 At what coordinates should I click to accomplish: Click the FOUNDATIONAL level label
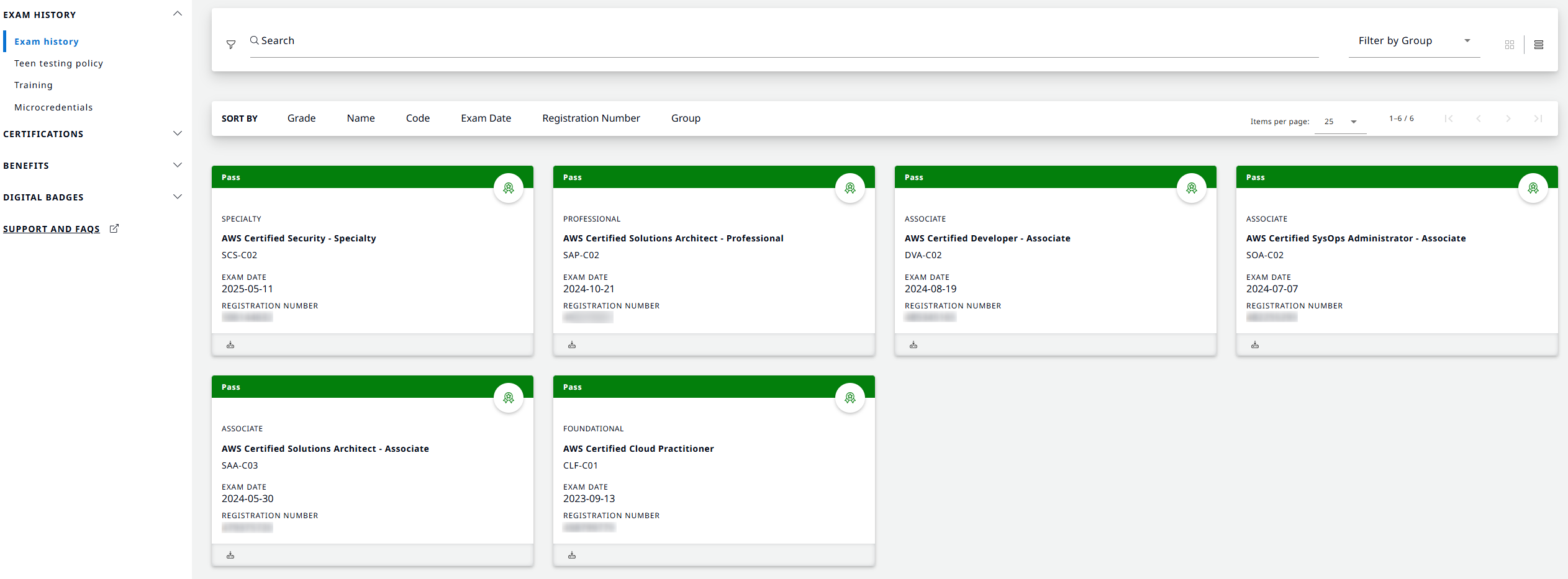[594, 429]
